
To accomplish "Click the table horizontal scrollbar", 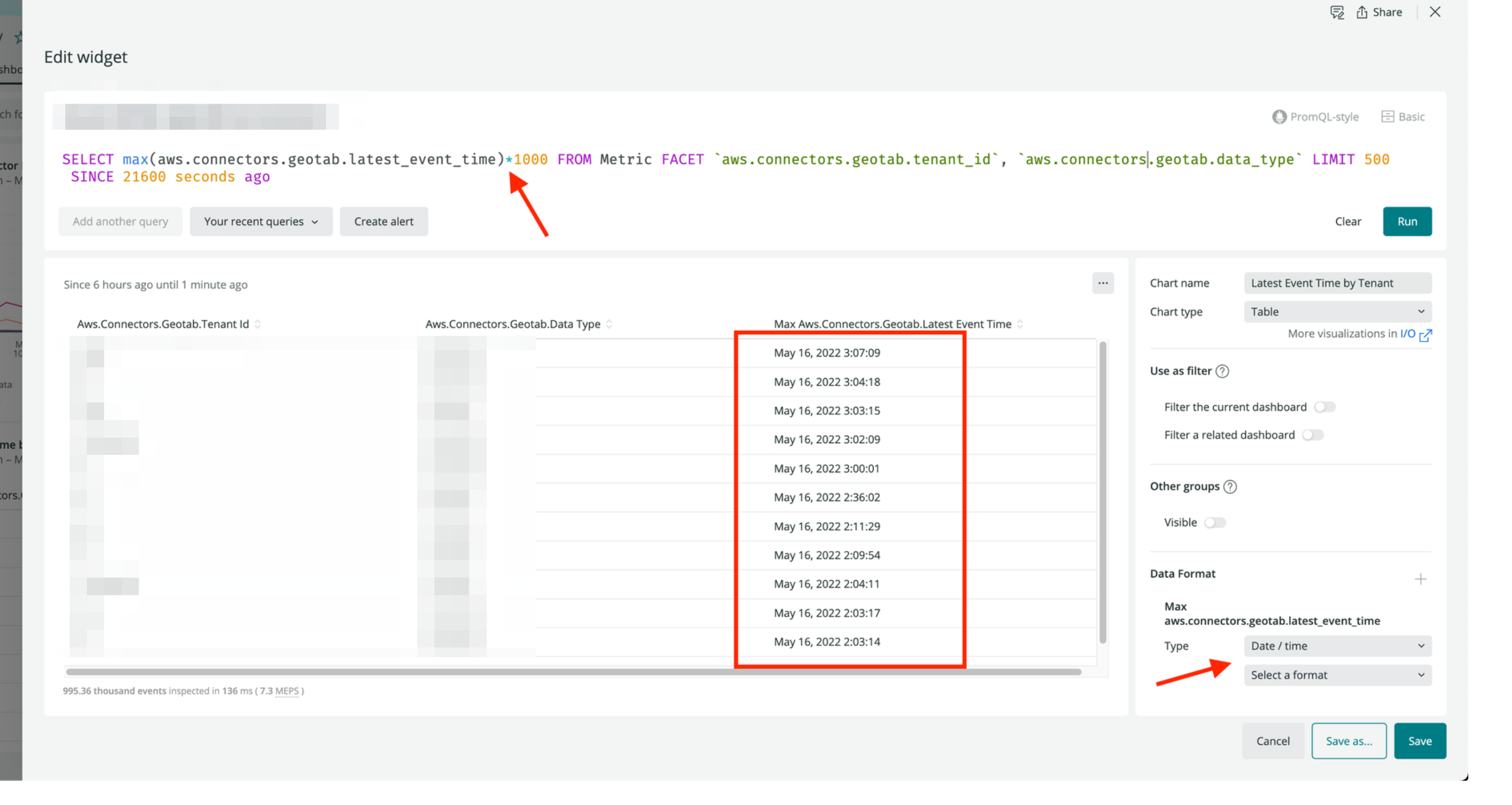I will coord(573,672).
